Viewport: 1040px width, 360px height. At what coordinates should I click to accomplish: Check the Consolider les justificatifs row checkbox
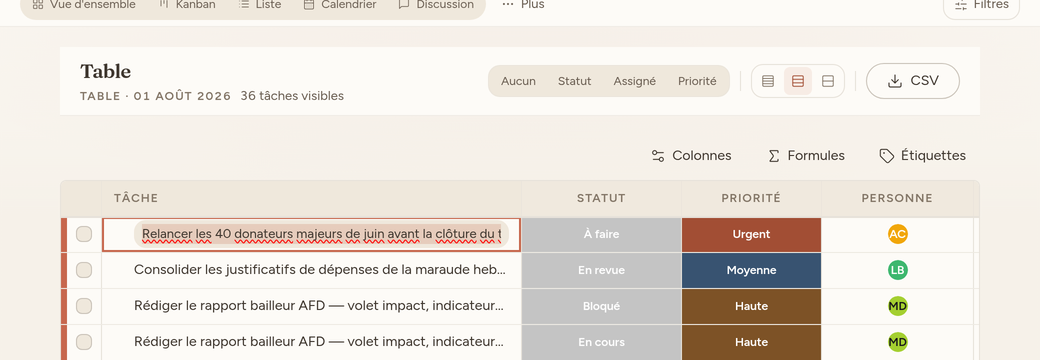pyautogui.click(x=84, y=270)
